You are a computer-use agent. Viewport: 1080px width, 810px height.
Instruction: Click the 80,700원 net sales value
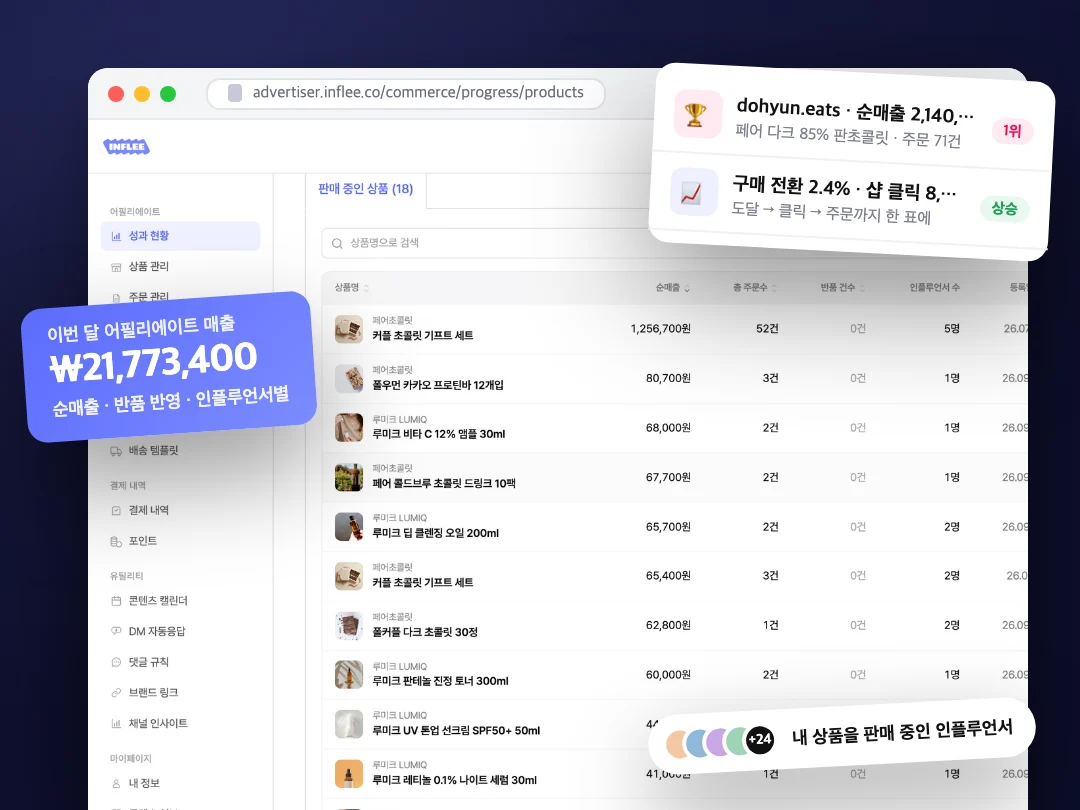click(668, 378)
